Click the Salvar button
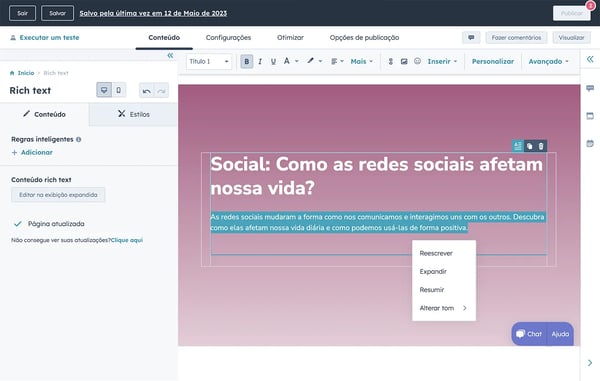The image size is (600, 381). 57,13
